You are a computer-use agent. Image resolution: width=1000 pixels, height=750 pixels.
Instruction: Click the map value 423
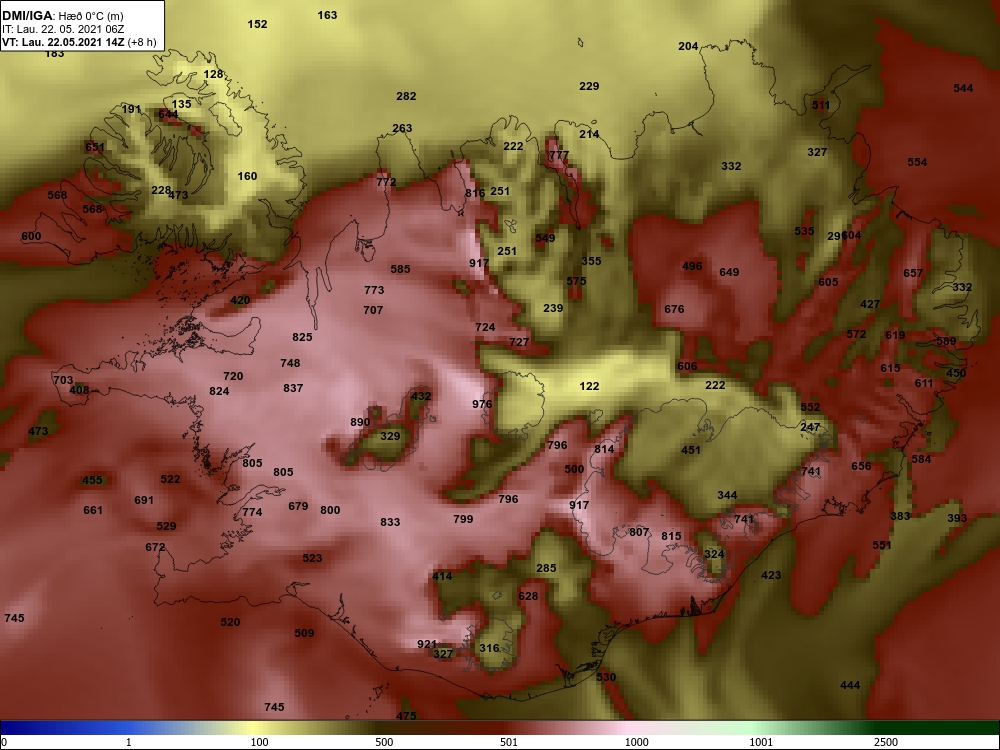[772, 575]
